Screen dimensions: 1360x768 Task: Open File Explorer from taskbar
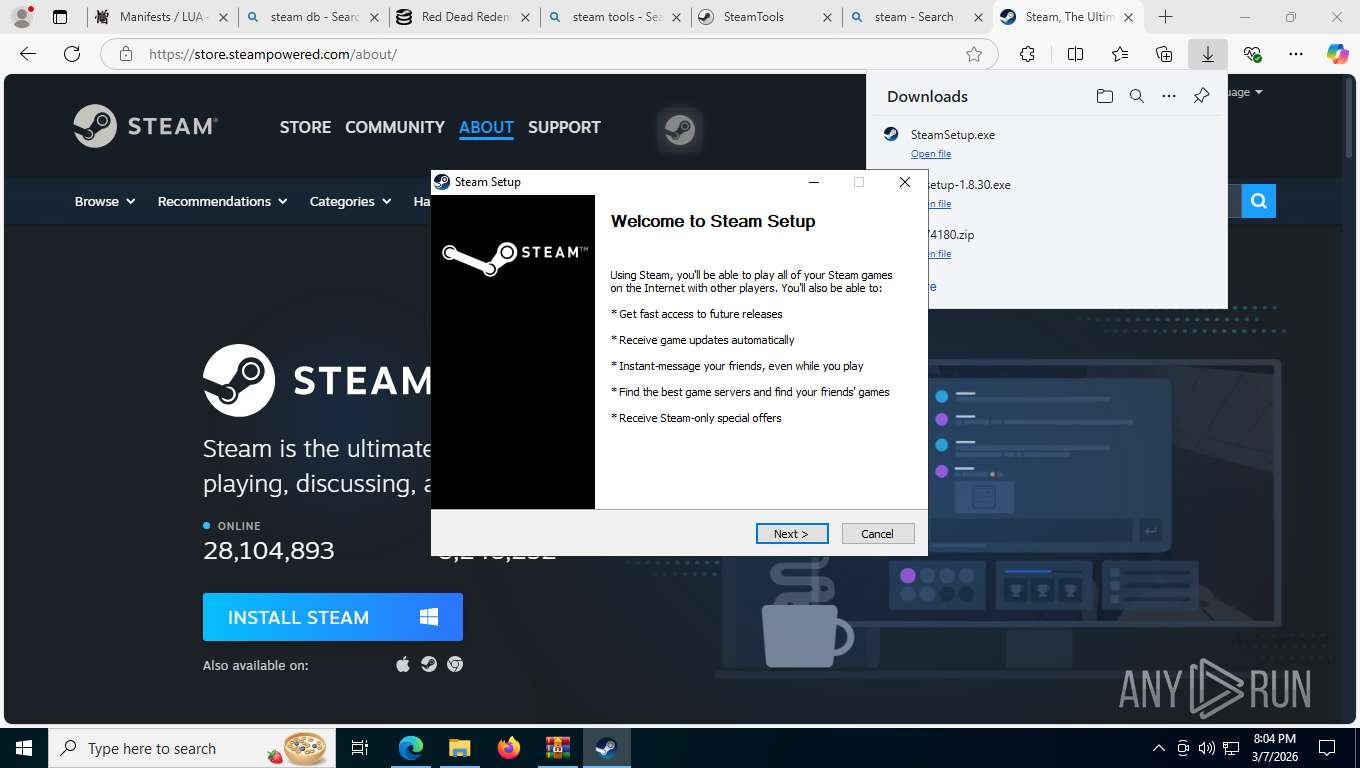pos(459,748)
